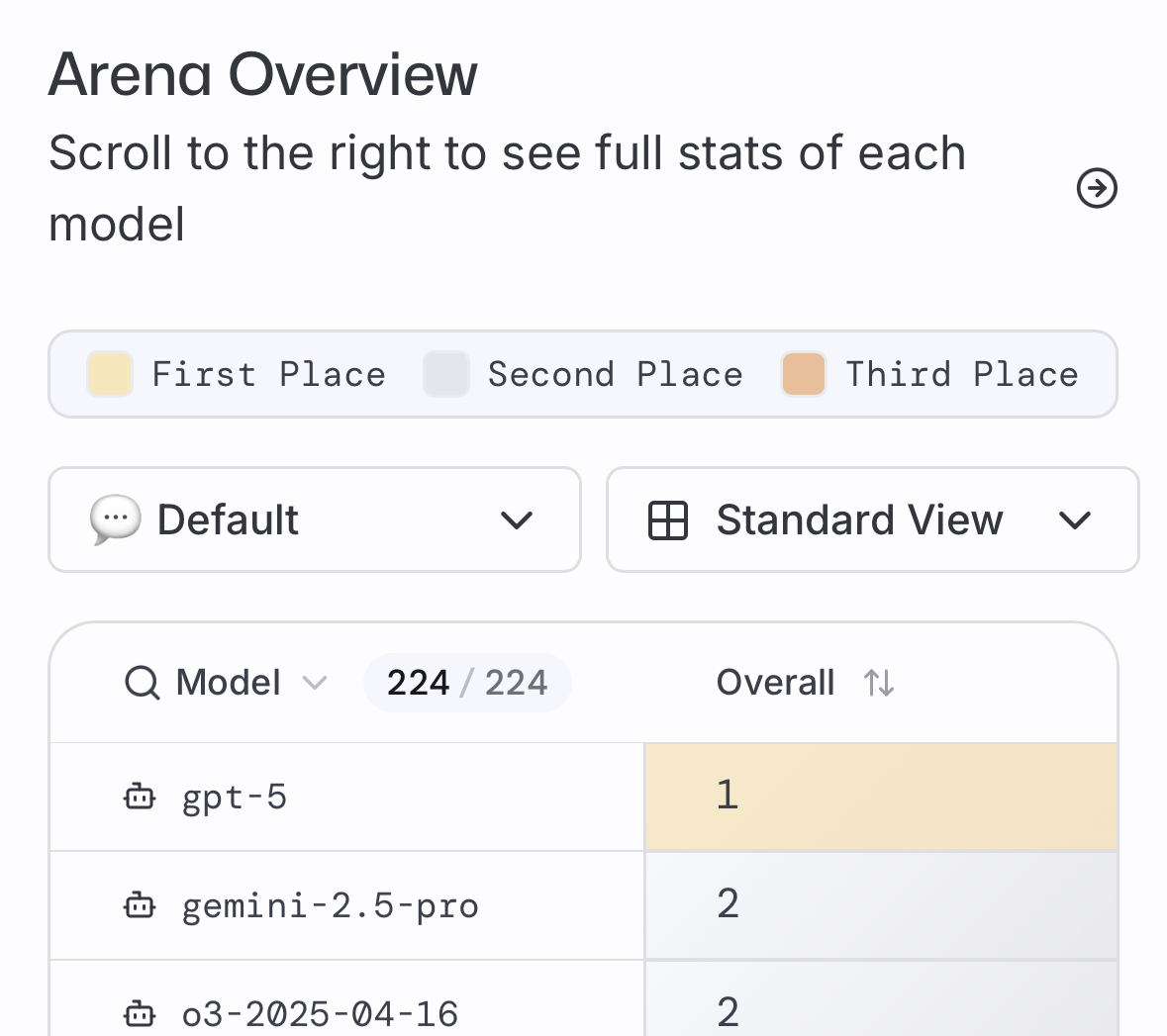Click the speech bubble icon in Default
The width and height of the screenshot is (1167, 1036).
coord(115,520)
